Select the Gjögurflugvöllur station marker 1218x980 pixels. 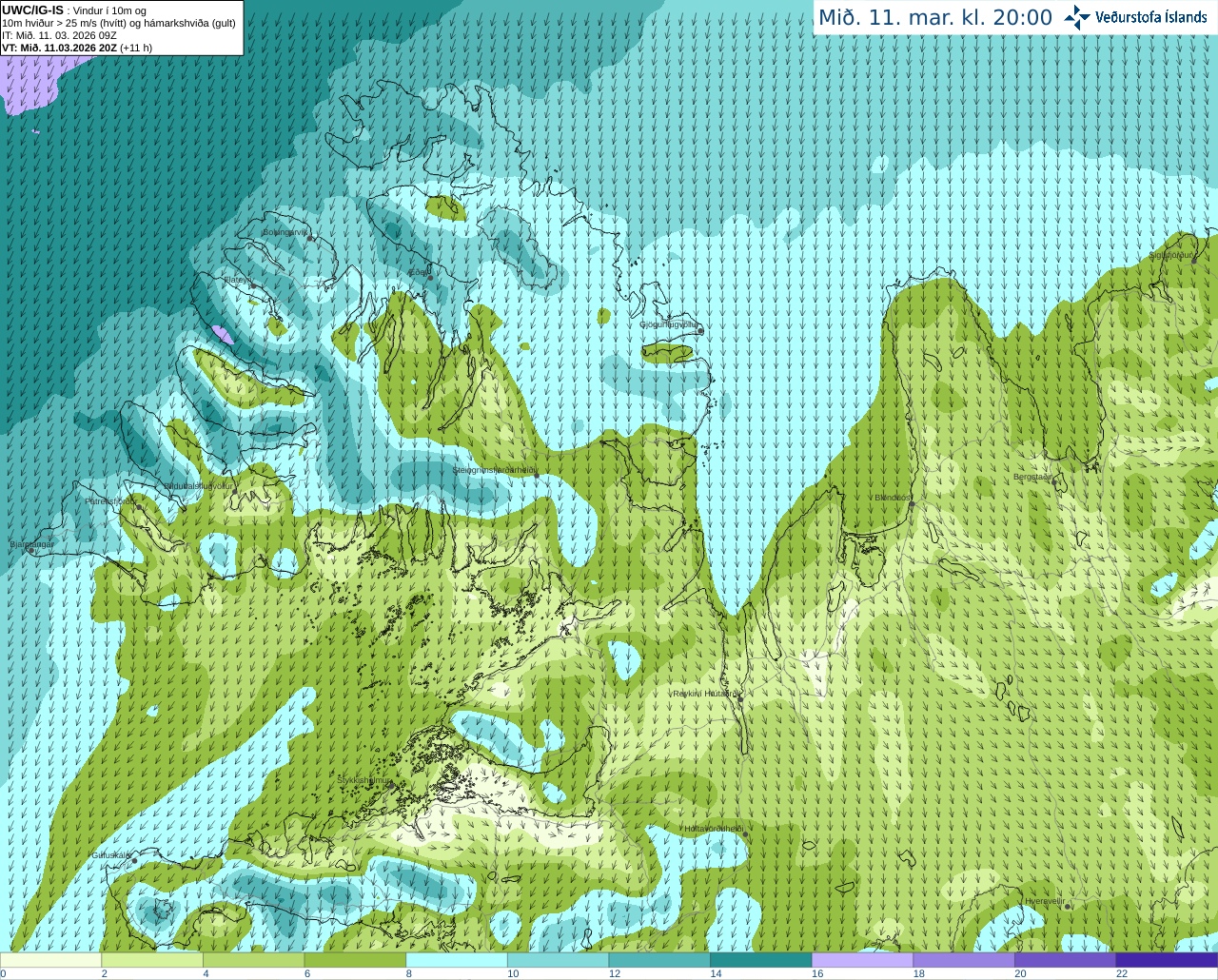[x=699, y=330]
